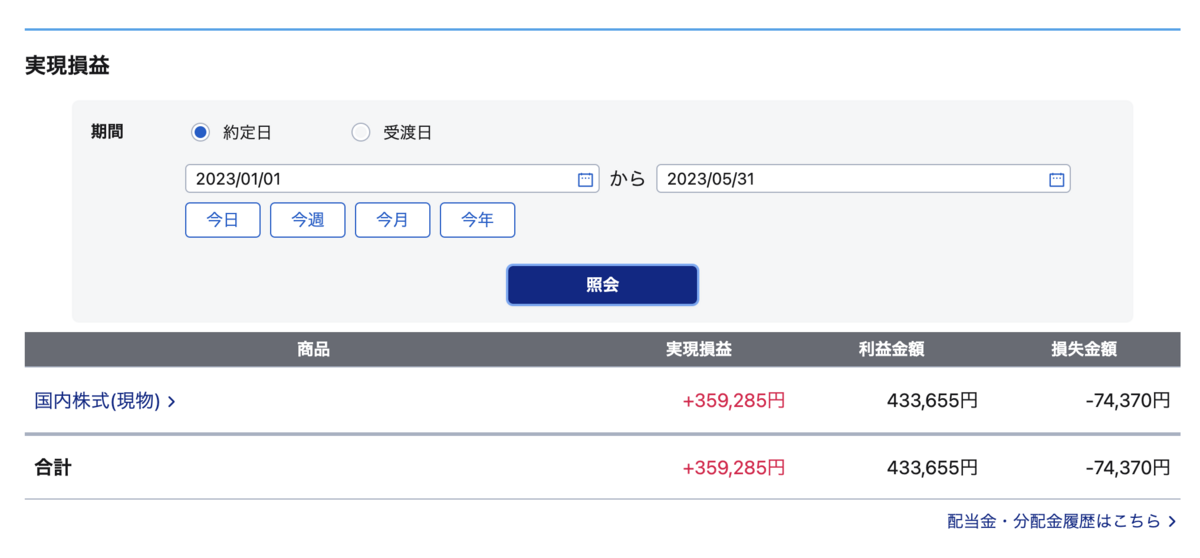Click the +359,285円 value in the 合計 row

tap(734, 467)
